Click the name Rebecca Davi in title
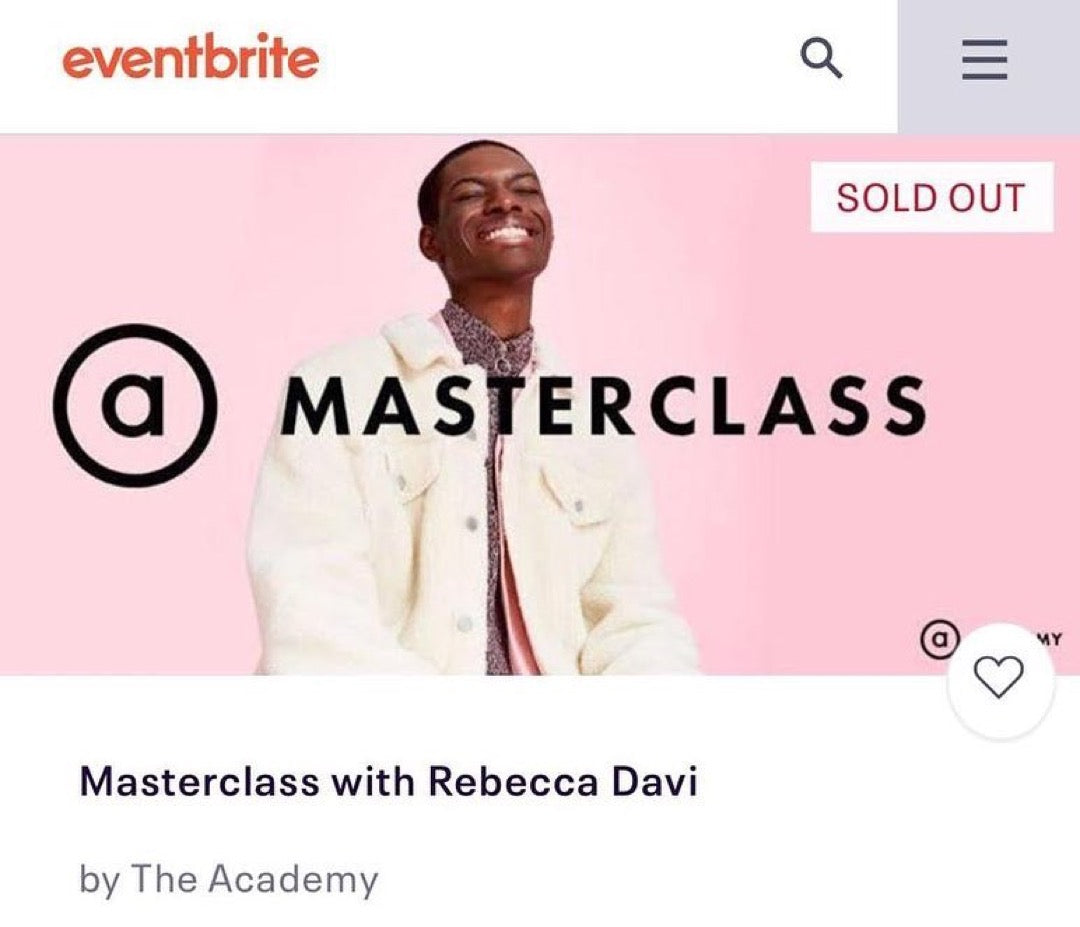1080x927 pixels. click(x=563, y=781)
